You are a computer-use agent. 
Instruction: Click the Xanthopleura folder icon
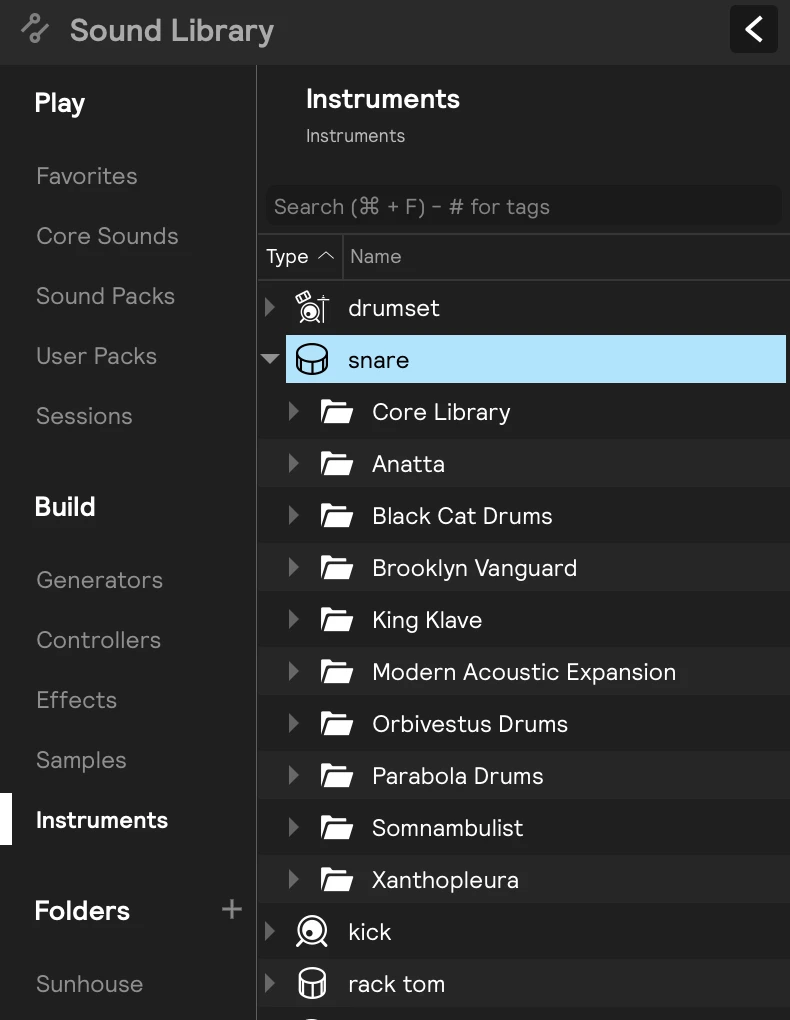336,880
